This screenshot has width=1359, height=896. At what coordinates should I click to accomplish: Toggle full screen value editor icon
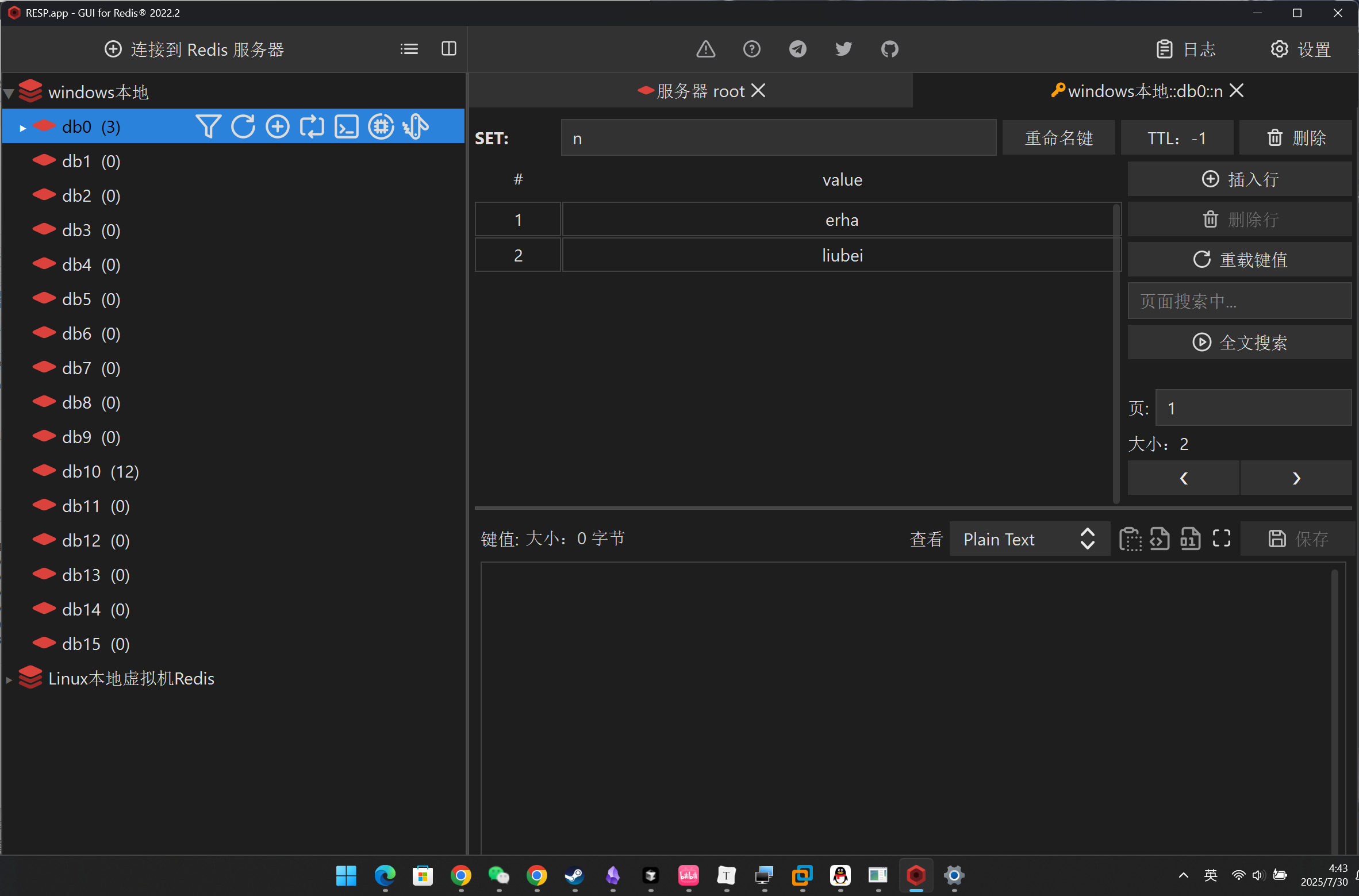1222,539
